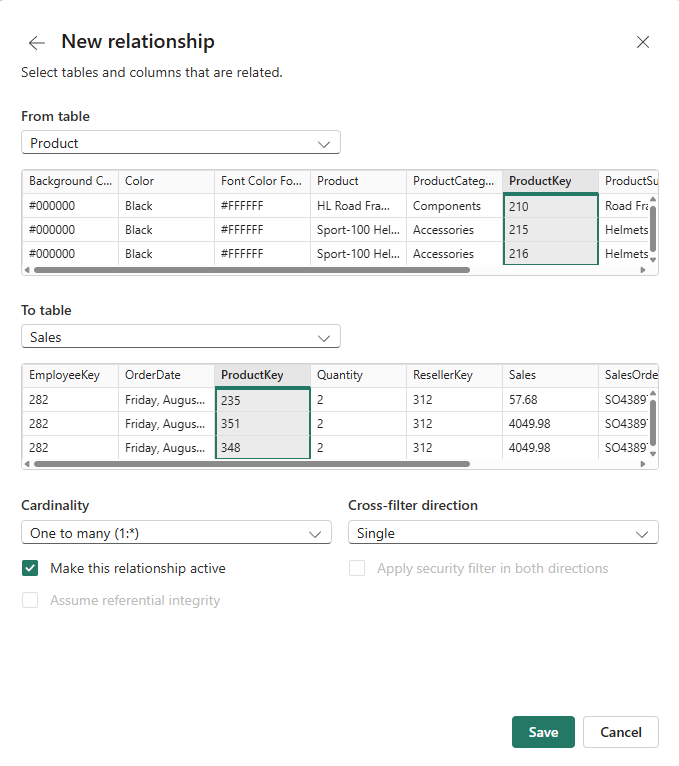Expand the Cardinality dropdown
The width and height of the screenshot is (679, 766).
pos(176,533)
